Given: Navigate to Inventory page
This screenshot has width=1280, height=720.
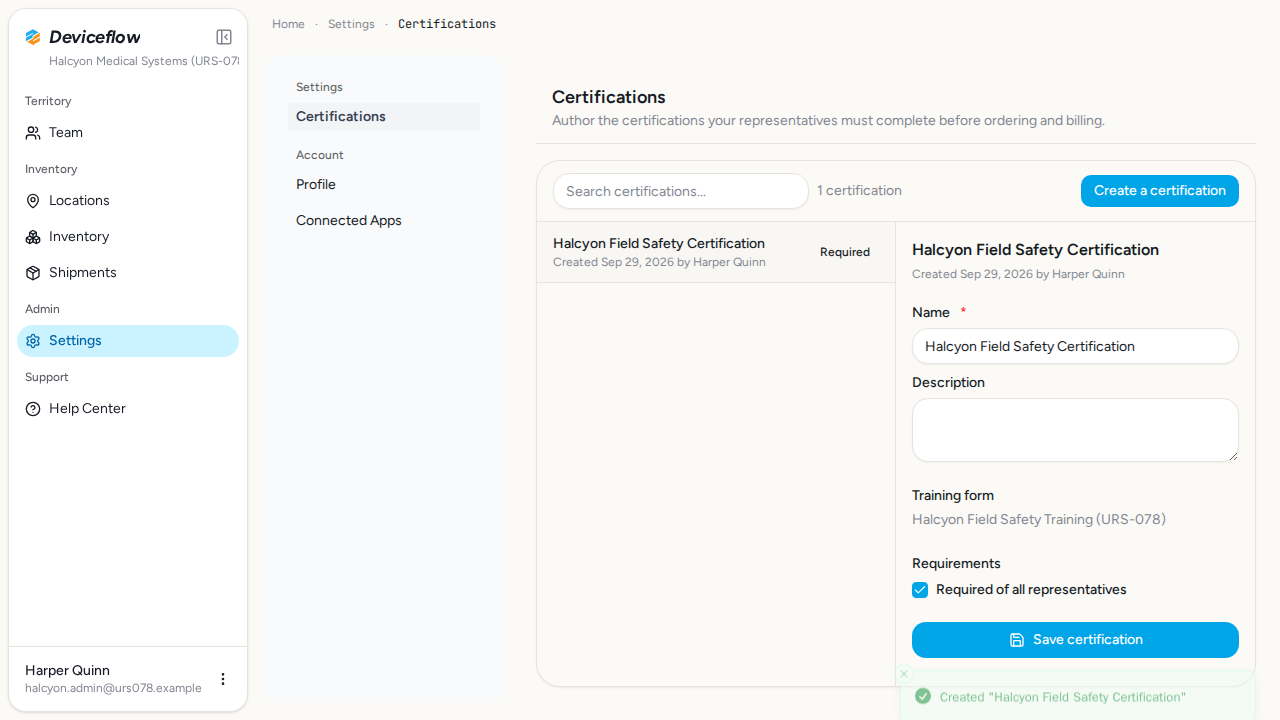Looking at the screenshot, I should 128,237.
